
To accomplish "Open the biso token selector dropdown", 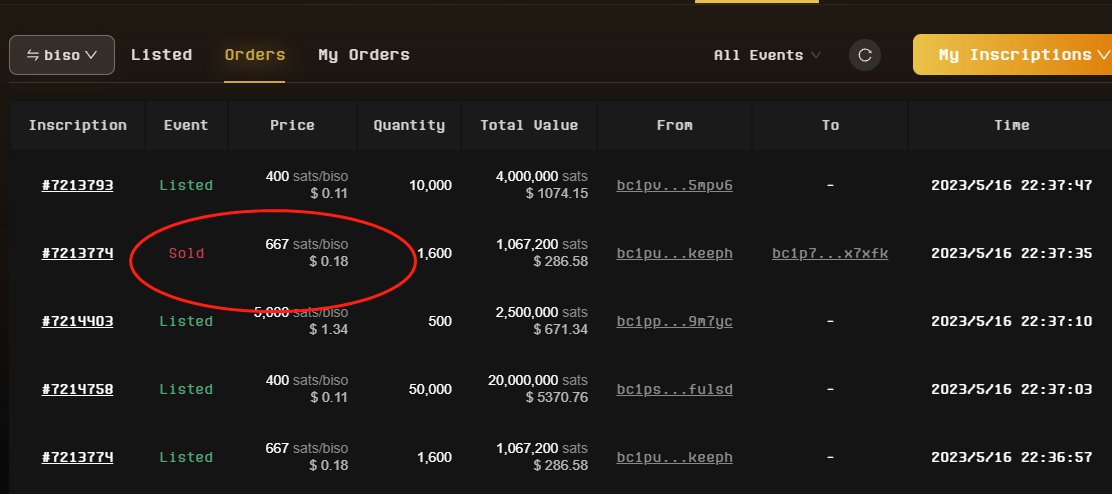I will [x=62, y=55].
